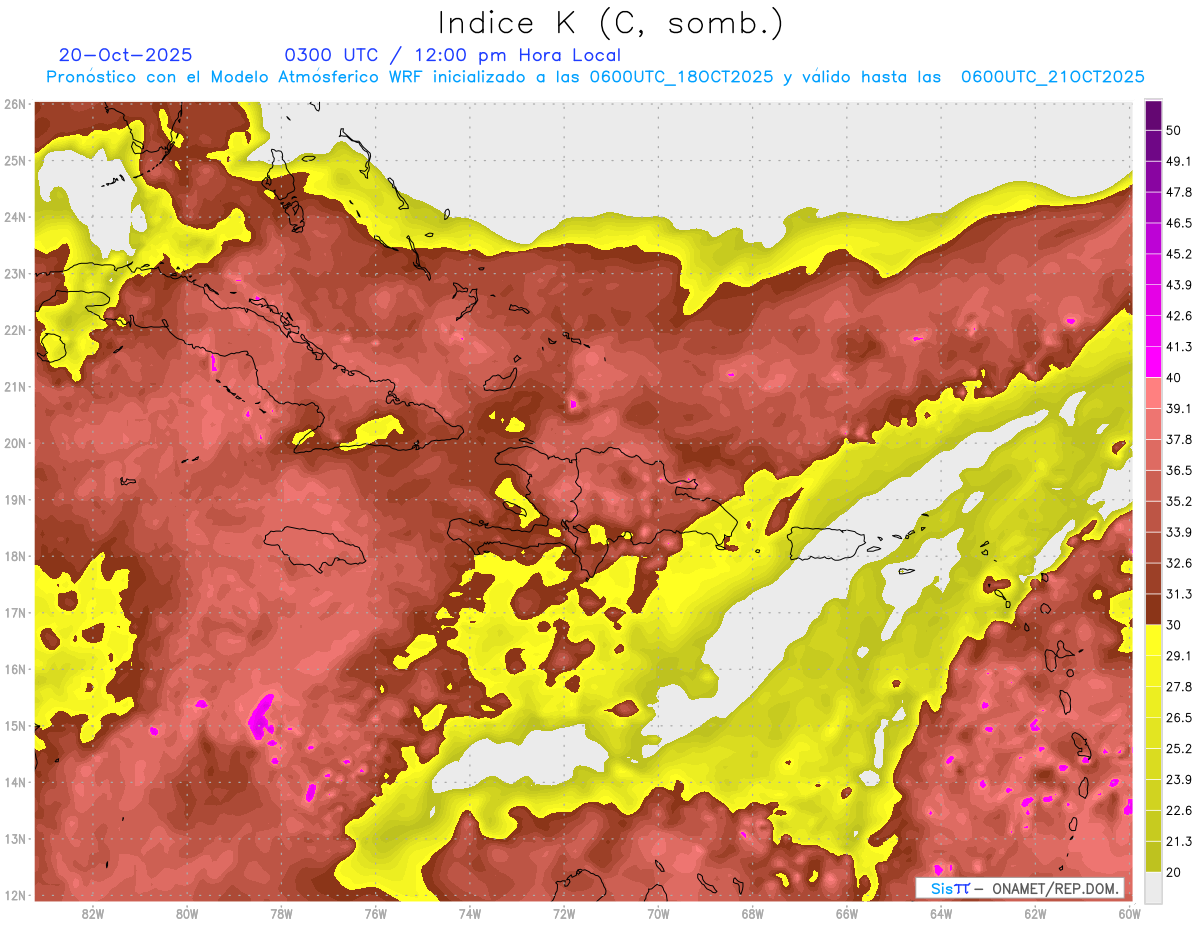The width and height of the screenshot is (1200, 927).
Task: Click the '22N' latitude axis label
Action: coord(15,330)
